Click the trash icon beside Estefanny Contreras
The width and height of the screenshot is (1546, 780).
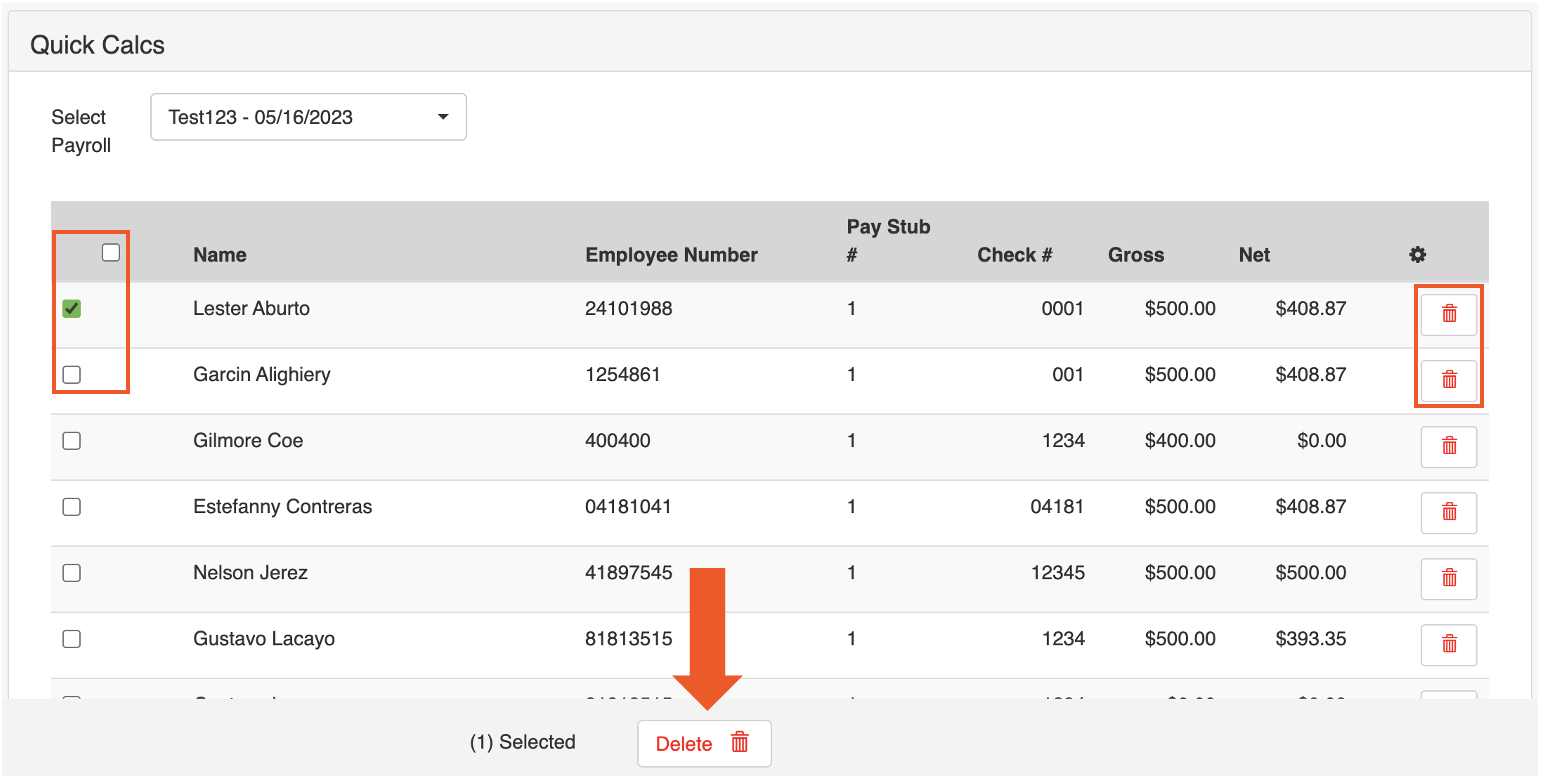1449,512
